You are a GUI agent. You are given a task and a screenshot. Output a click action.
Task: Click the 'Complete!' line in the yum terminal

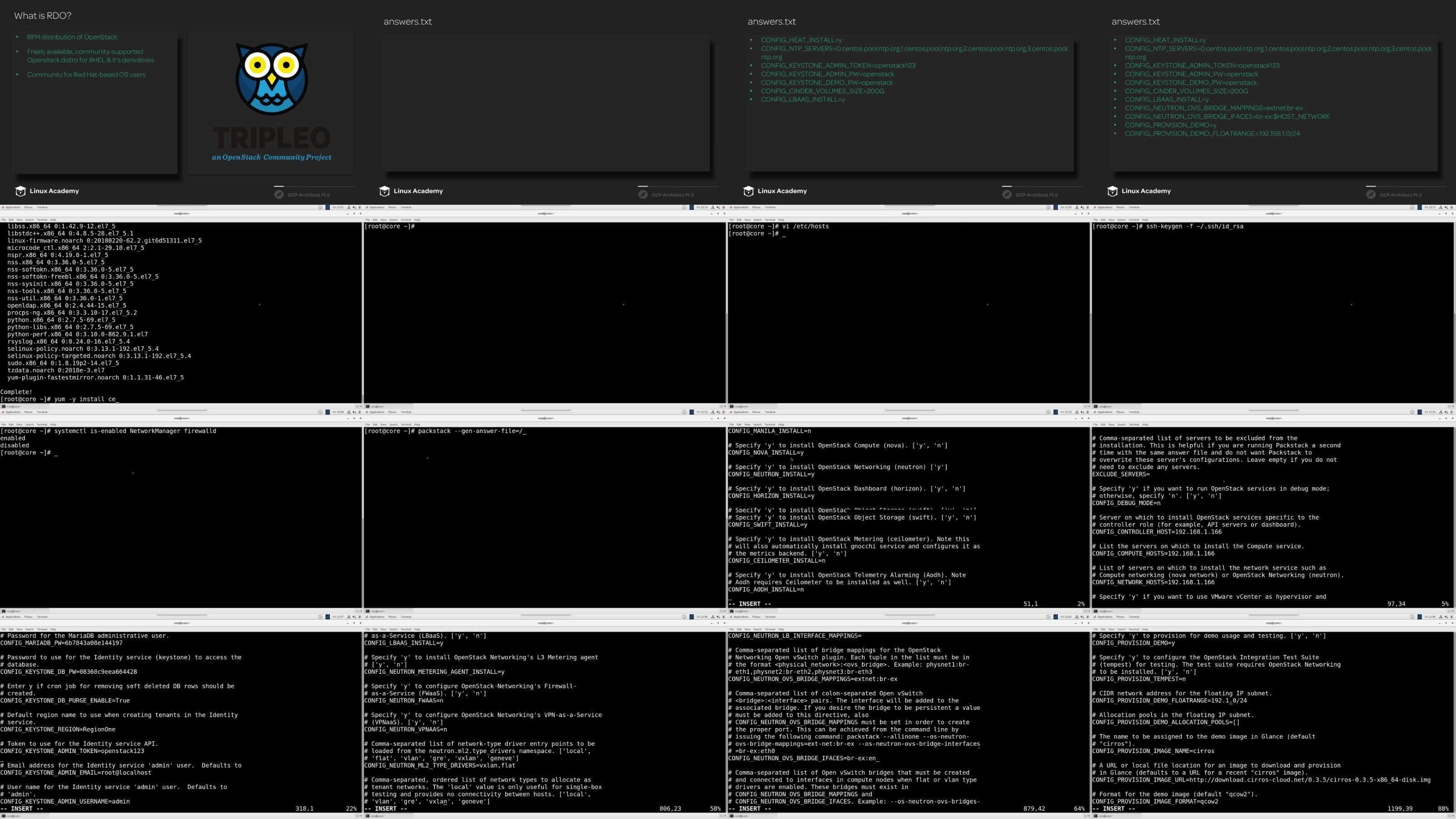pos(16,392)
